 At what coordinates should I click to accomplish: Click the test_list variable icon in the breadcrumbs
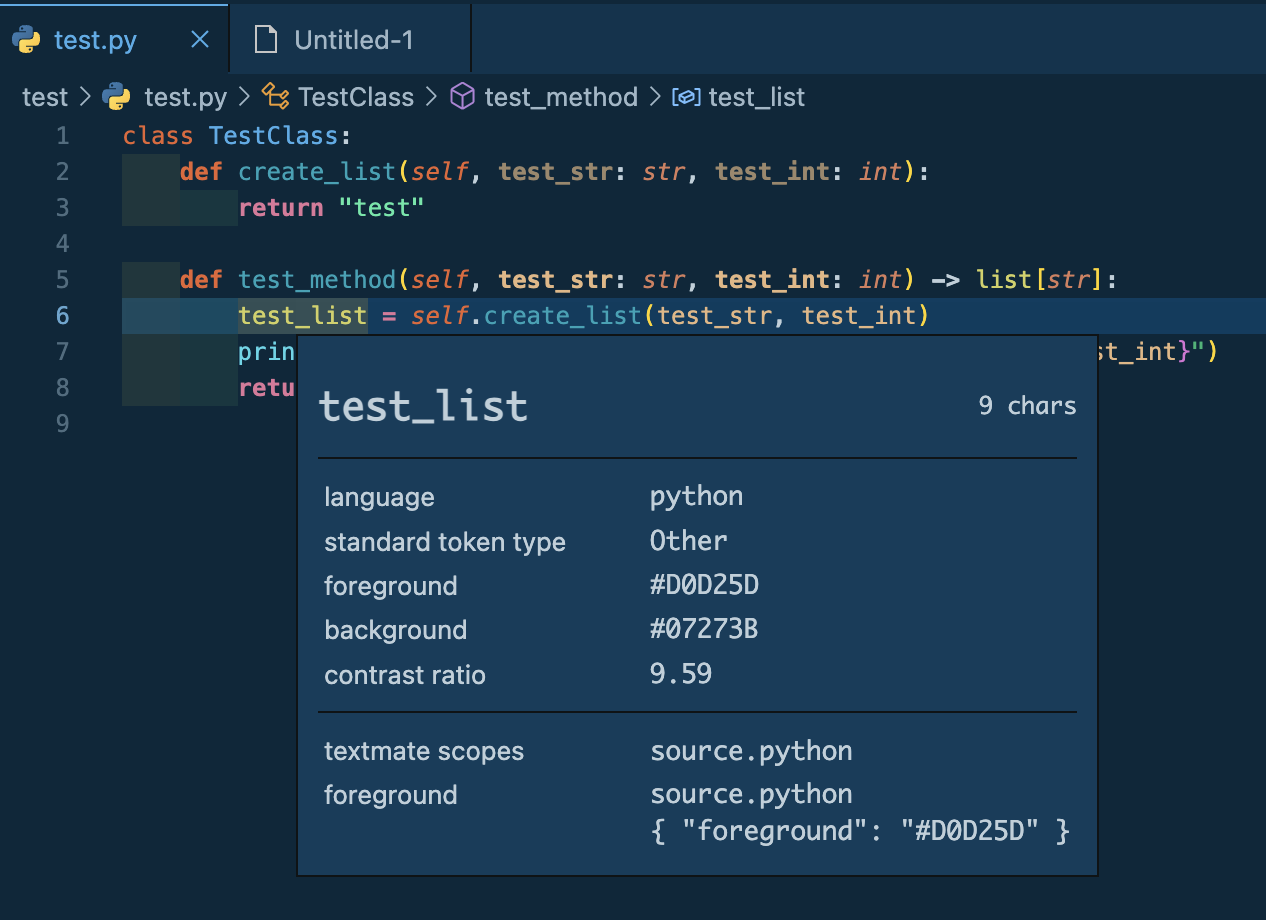click(x=687, y=96)
